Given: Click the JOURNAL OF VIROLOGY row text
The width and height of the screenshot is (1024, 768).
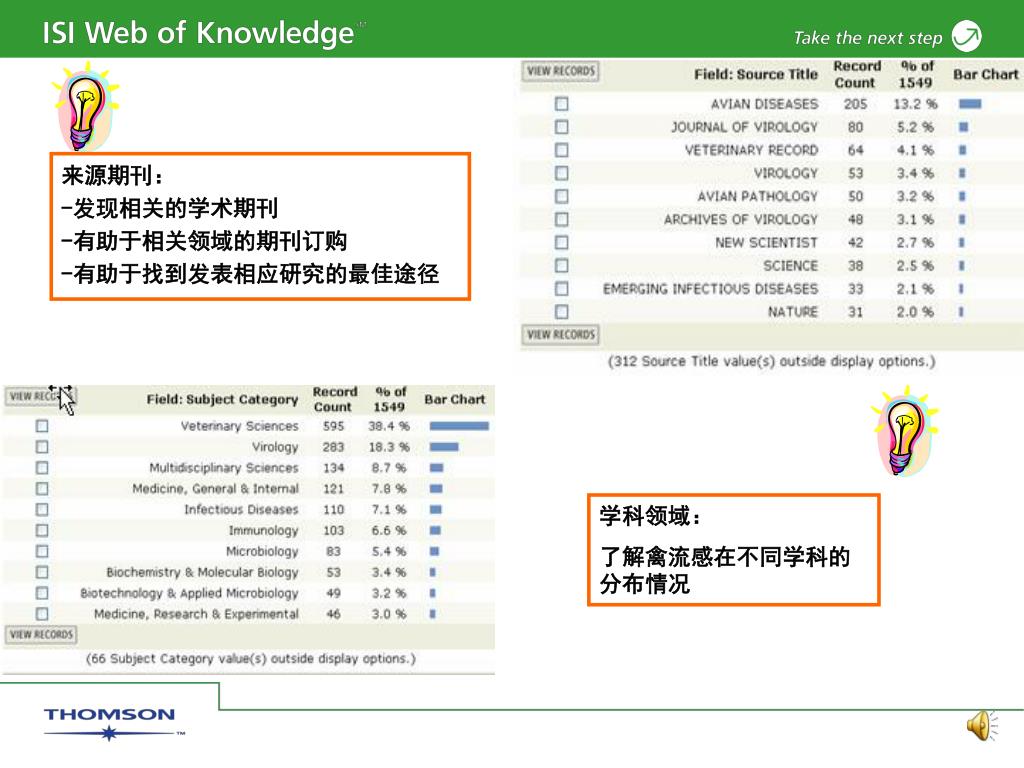Looking at the screenshot, I should 744,127.
